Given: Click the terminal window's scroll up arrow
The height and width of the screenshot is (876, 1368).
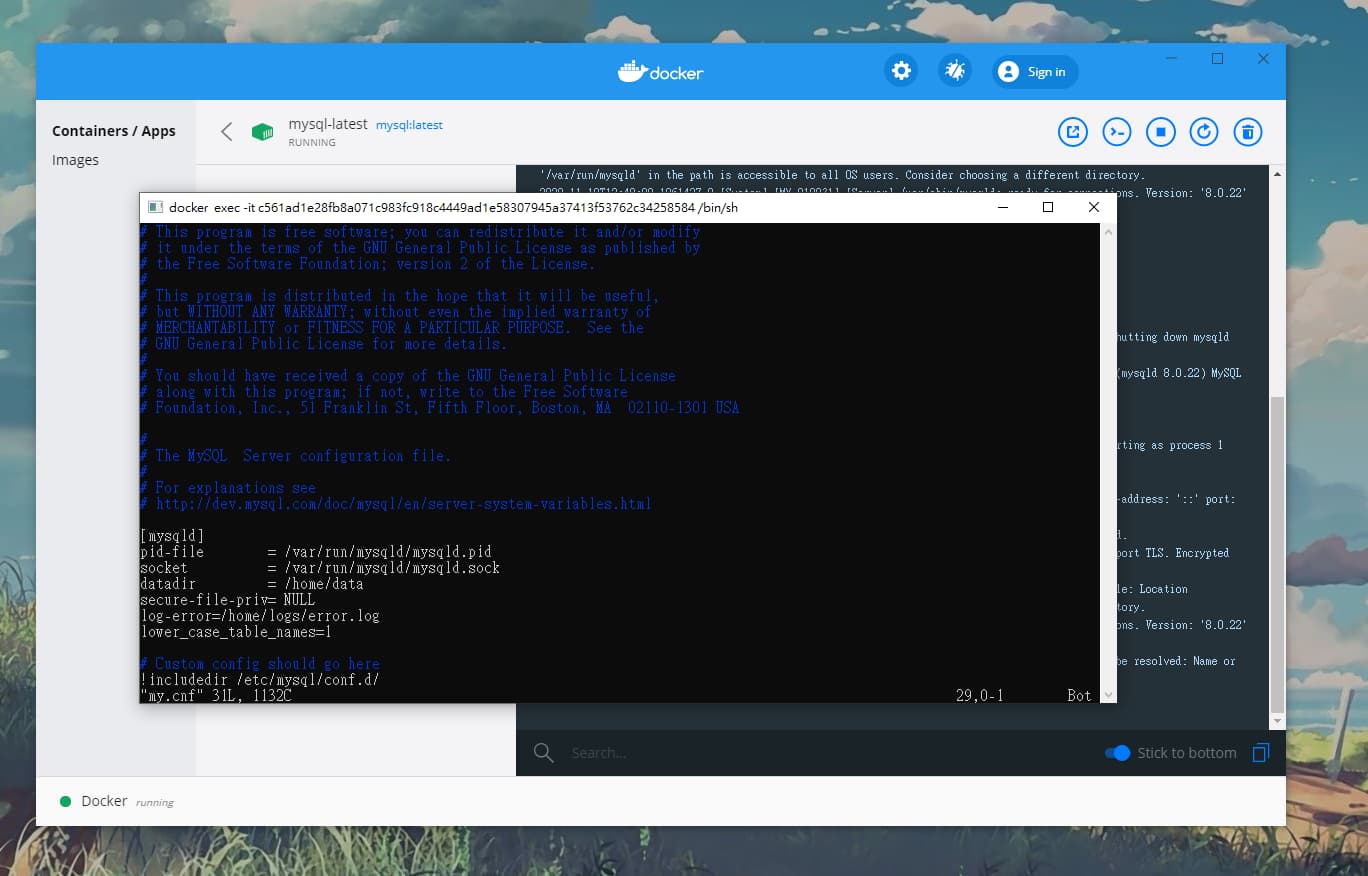Looking at the screenshot, I should point(1108,231).
